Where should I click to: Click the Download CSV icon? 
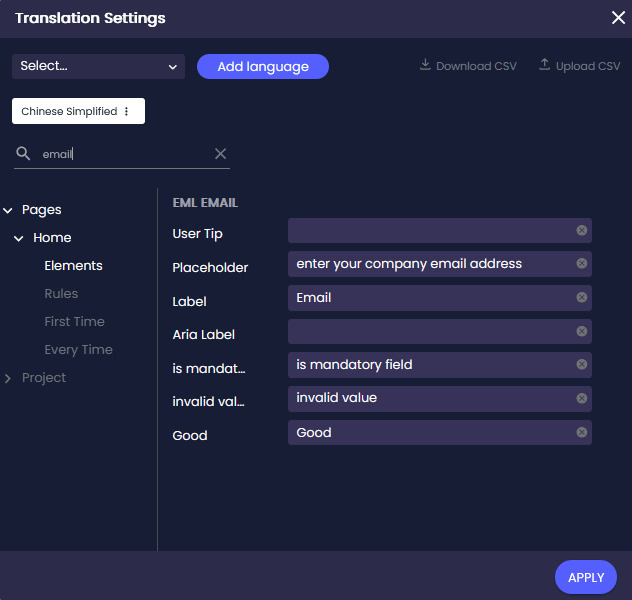425,64
